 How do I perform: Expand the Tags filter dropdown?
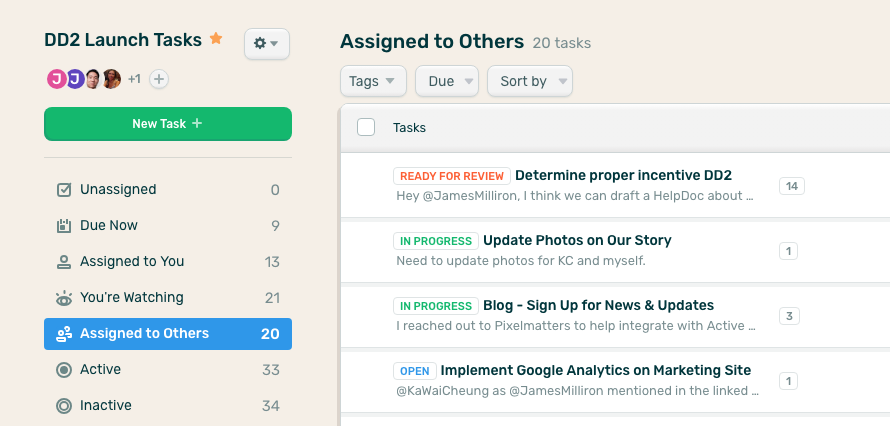pyautogui.click(x=373, y=82)
